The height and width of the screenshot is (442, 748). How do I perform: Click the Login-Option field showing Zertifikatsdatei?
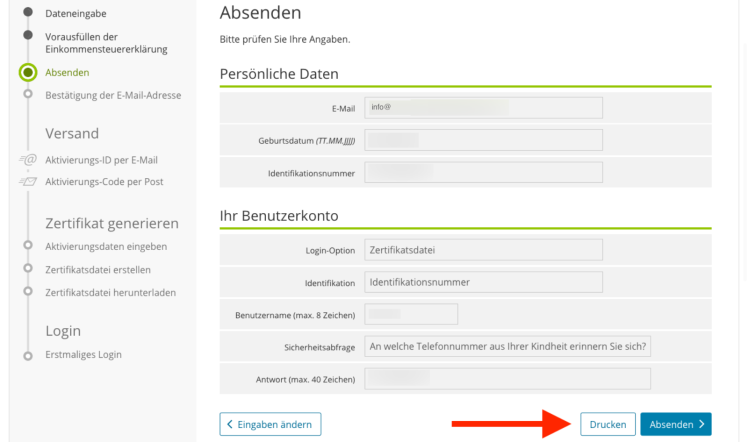[x=484, y=249]
